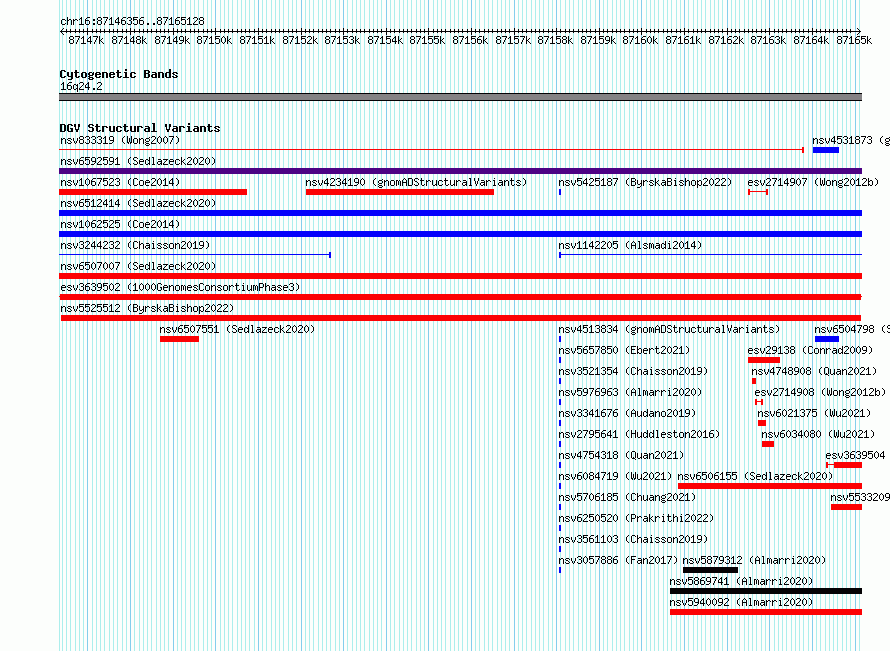Image resolution: width=890 pixels, height=651 pixels.
Task: Open nsv6592591 (Sedlazeck2020) variant label
Action: click(x=138, y=161)
